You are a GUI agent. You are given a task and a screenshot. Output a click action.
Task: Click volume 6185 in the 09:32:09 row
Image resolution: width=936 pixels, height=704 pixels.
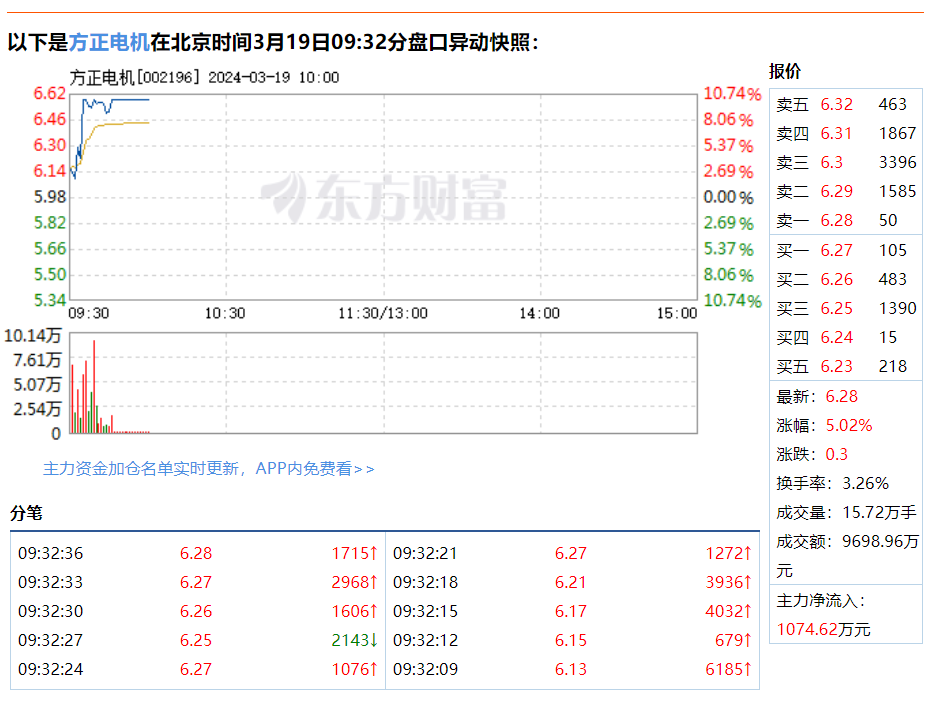point(729,669)
